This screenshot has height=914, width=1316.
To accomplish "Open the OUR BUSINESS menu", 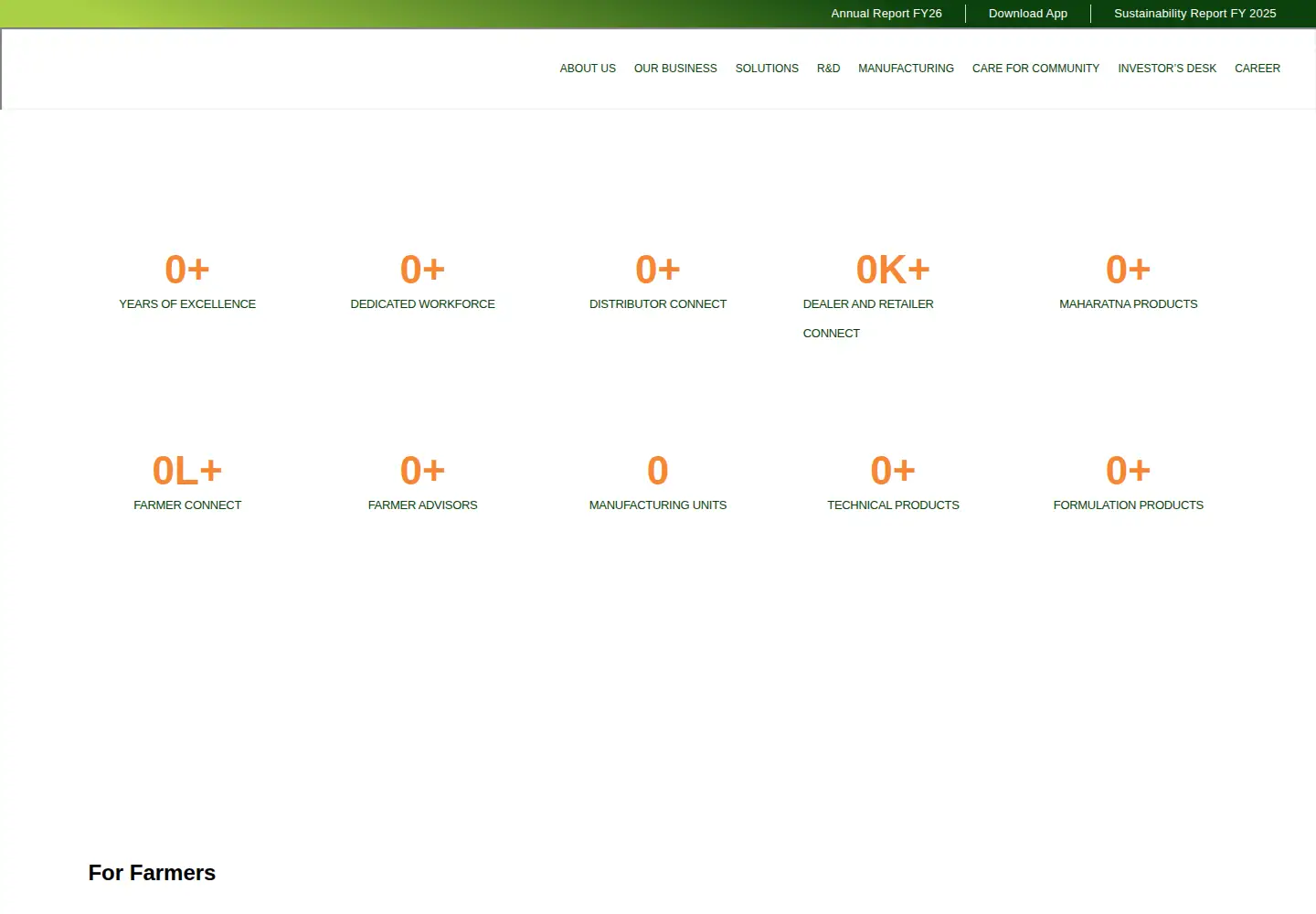I will (x=675, y=69).
